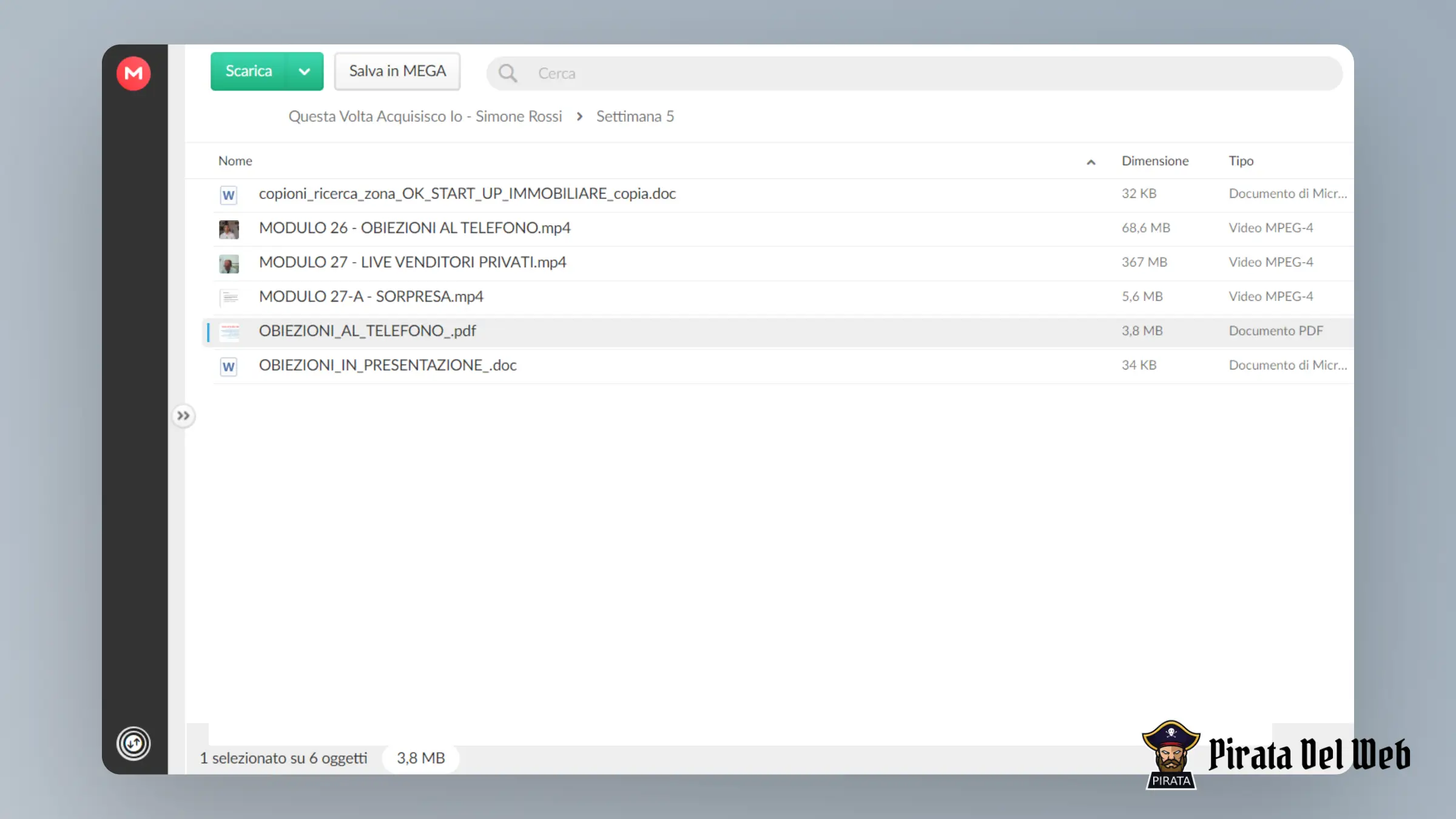
Task: Click thumbnail of MODULO 27-A SORPRESA
Action: tap(229, 298)
